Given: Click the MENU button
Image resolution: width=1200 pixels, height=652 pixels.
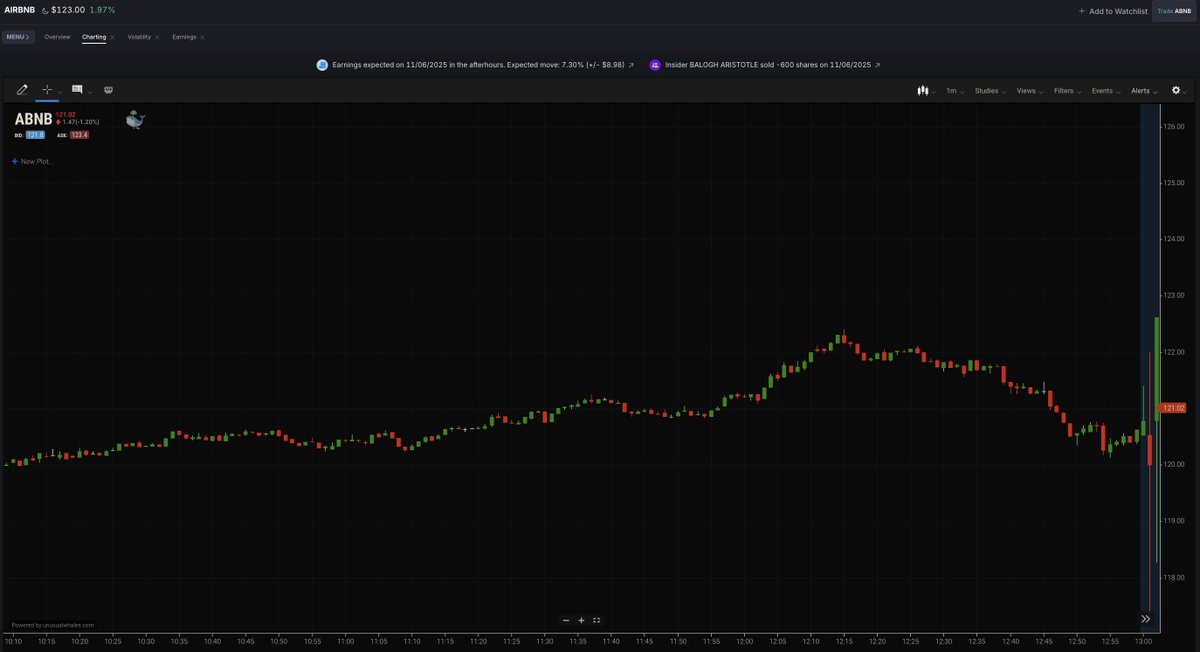Looking at the screenshot, I should coord(18,37).
